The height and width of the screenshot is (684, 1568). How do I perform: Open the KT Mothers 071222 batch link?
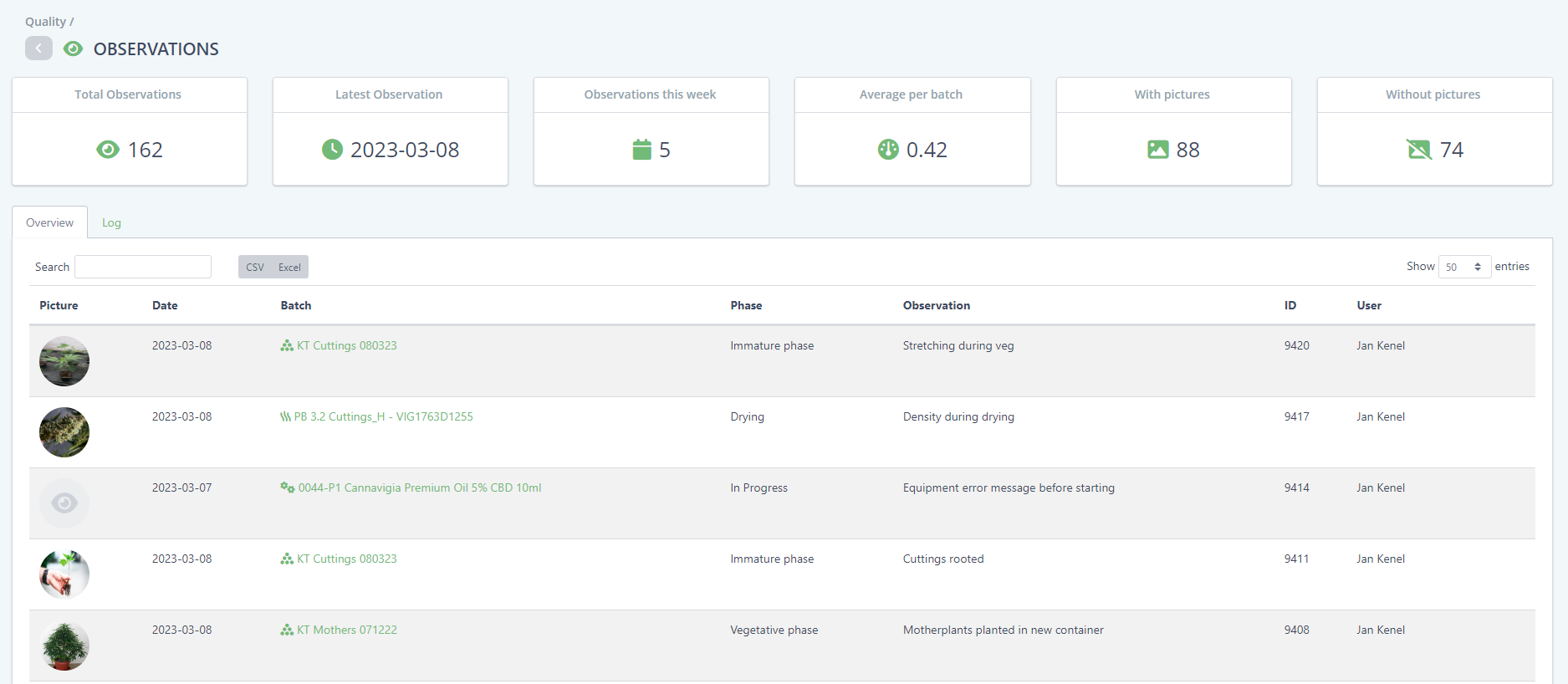click(x=346, y=630)
